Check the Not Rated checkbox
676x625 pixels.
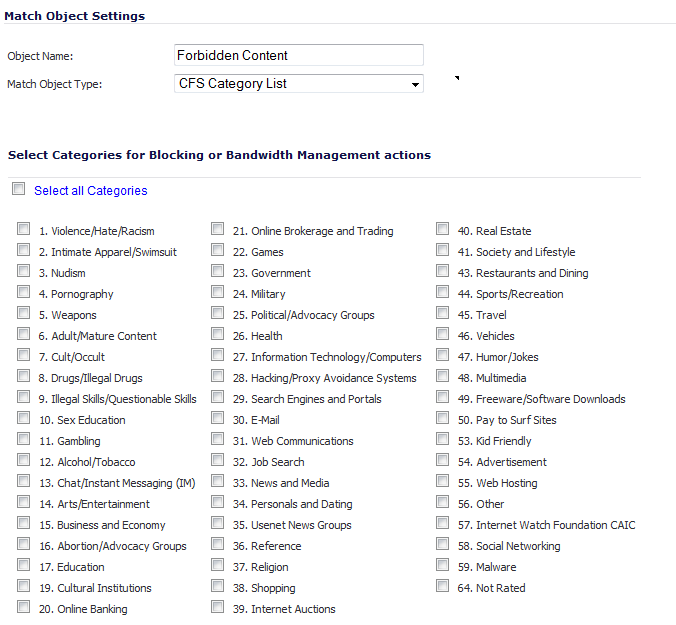(x=442, y=586)
